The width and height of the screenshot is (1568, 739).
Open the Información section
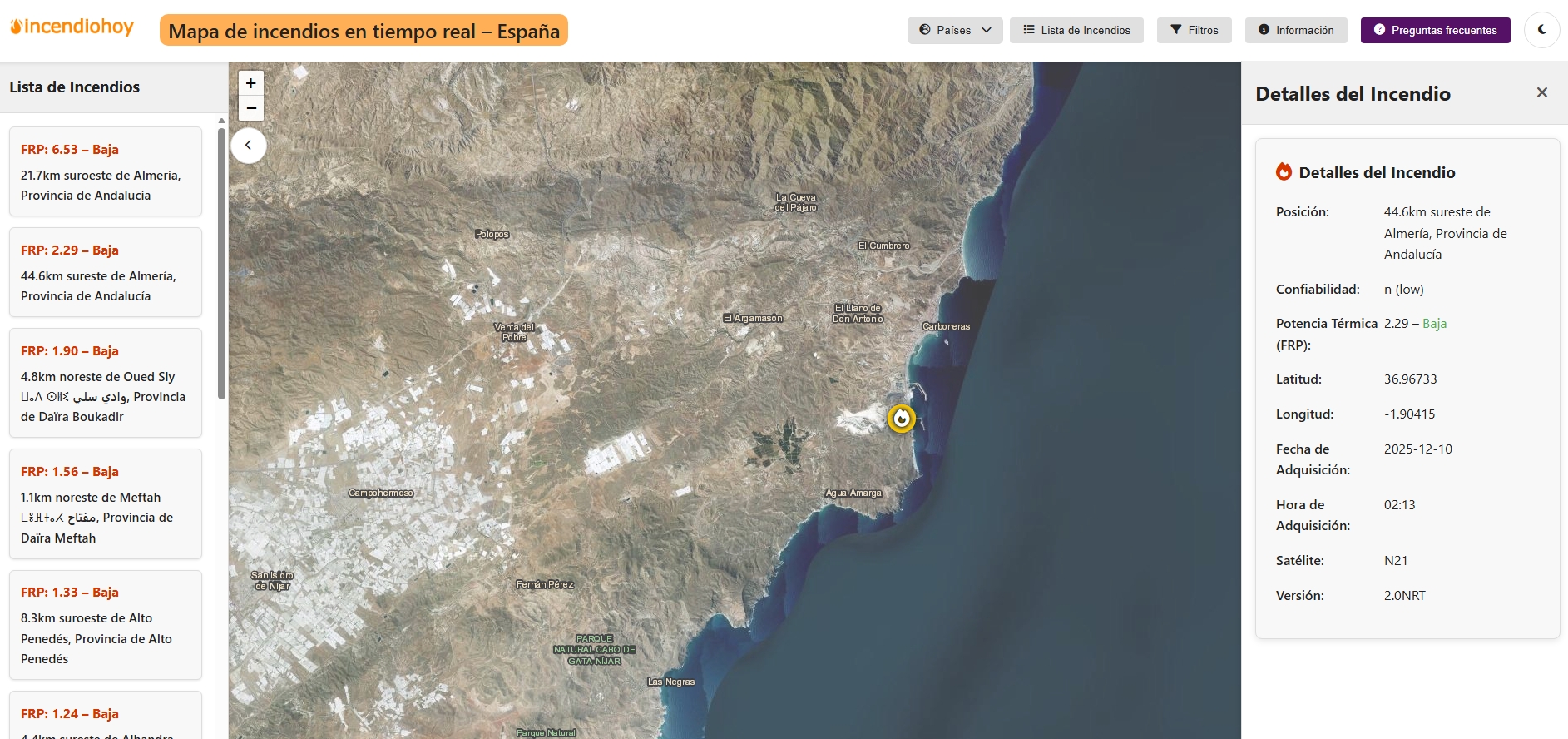point(1295,30)
